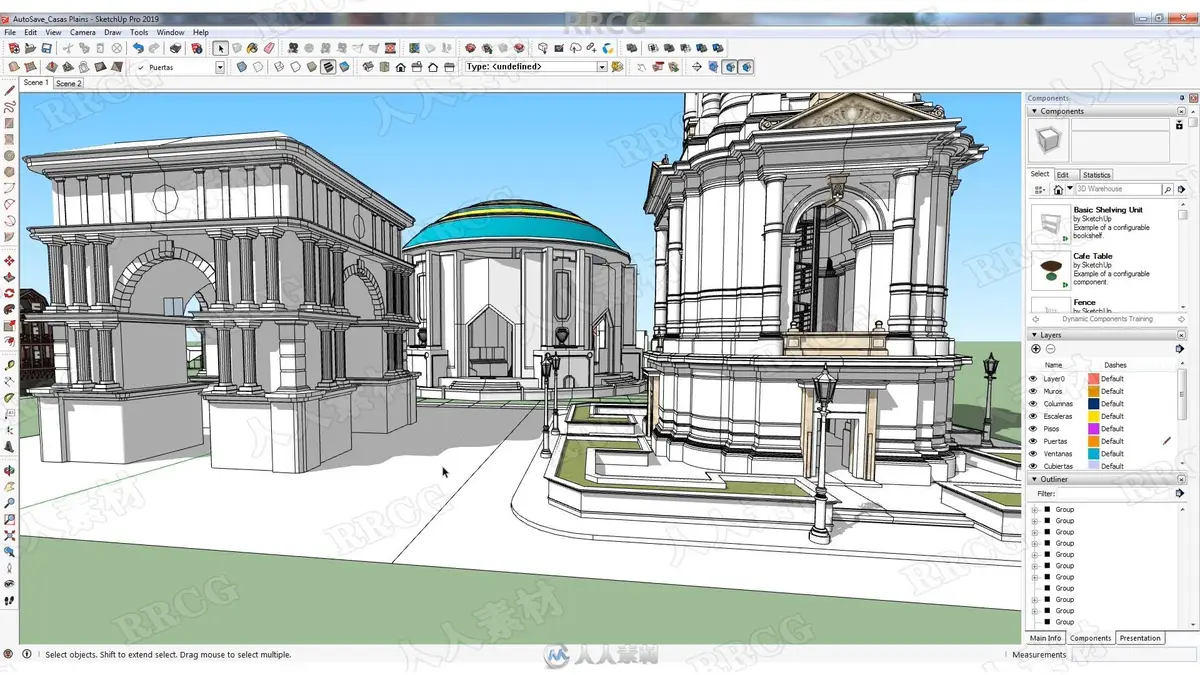
Task: Open the Main Info tray tab
Action: point(1046,638)
